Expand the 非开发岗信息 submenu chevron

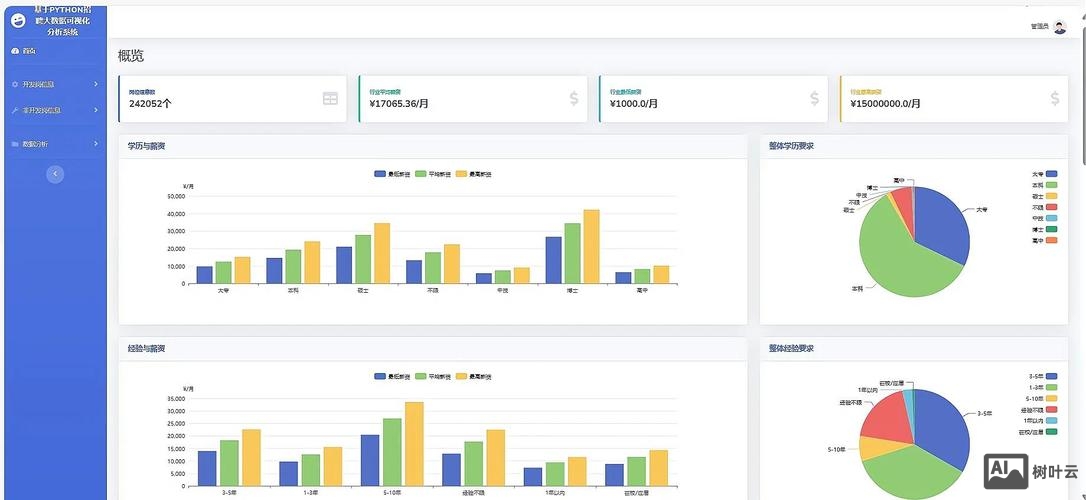96,110
